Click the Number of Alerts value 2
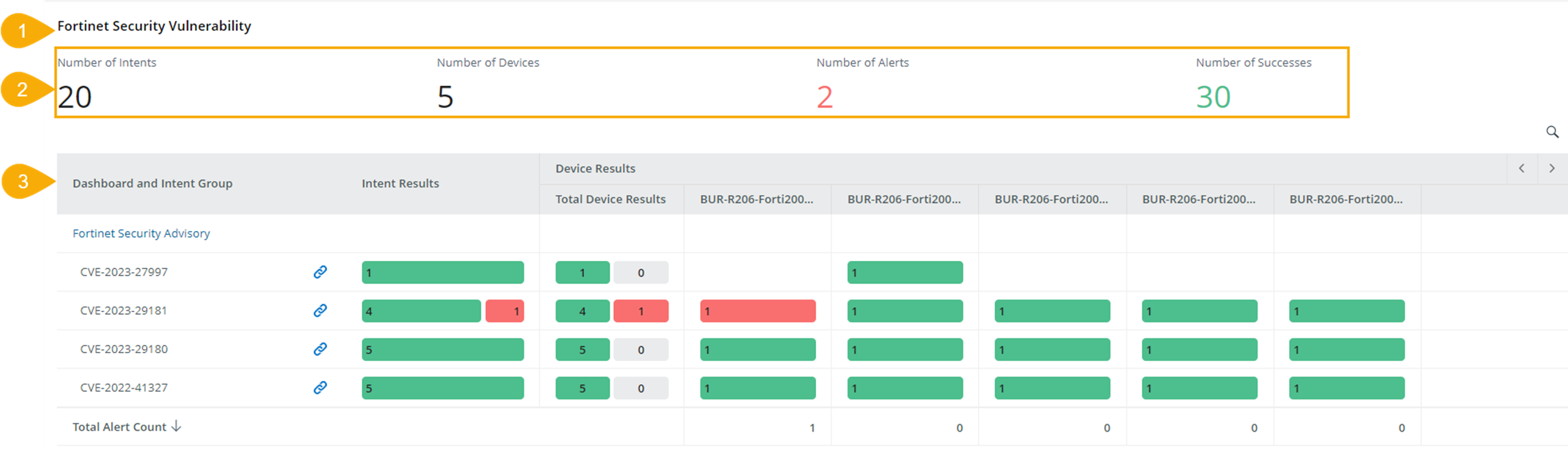1568x452 pixels. click(x=824, y=98)
